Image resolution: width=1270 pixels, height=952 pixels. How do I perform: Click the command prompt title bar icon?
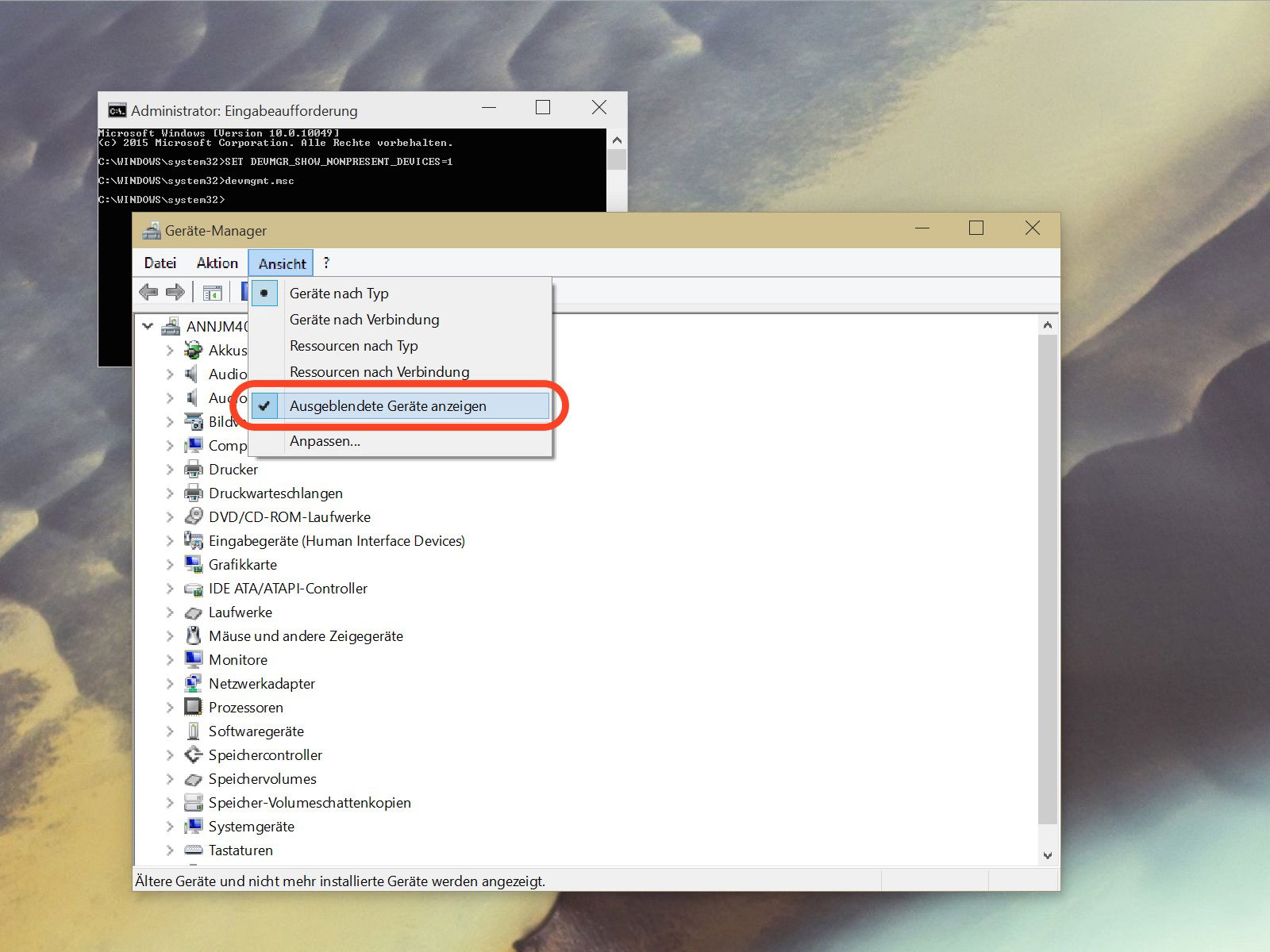(117, 110)
